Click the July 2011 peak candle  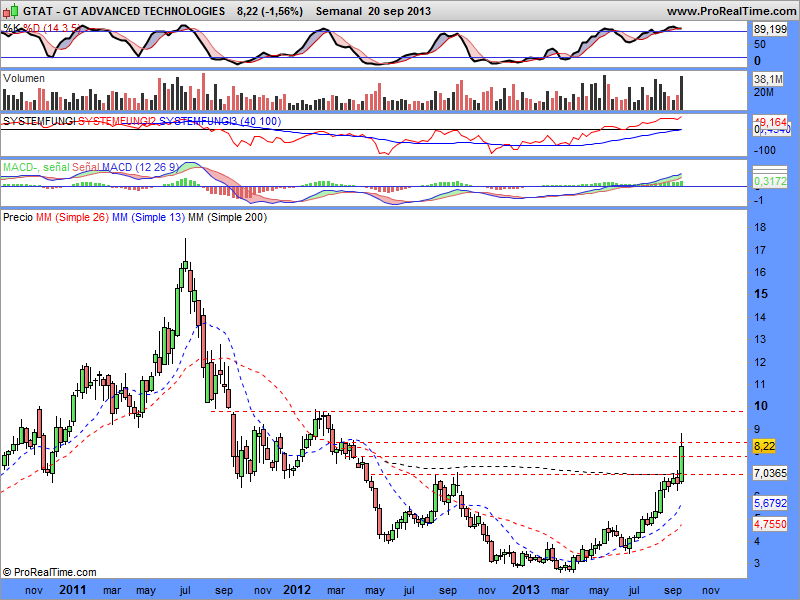[x=185, y=265]
